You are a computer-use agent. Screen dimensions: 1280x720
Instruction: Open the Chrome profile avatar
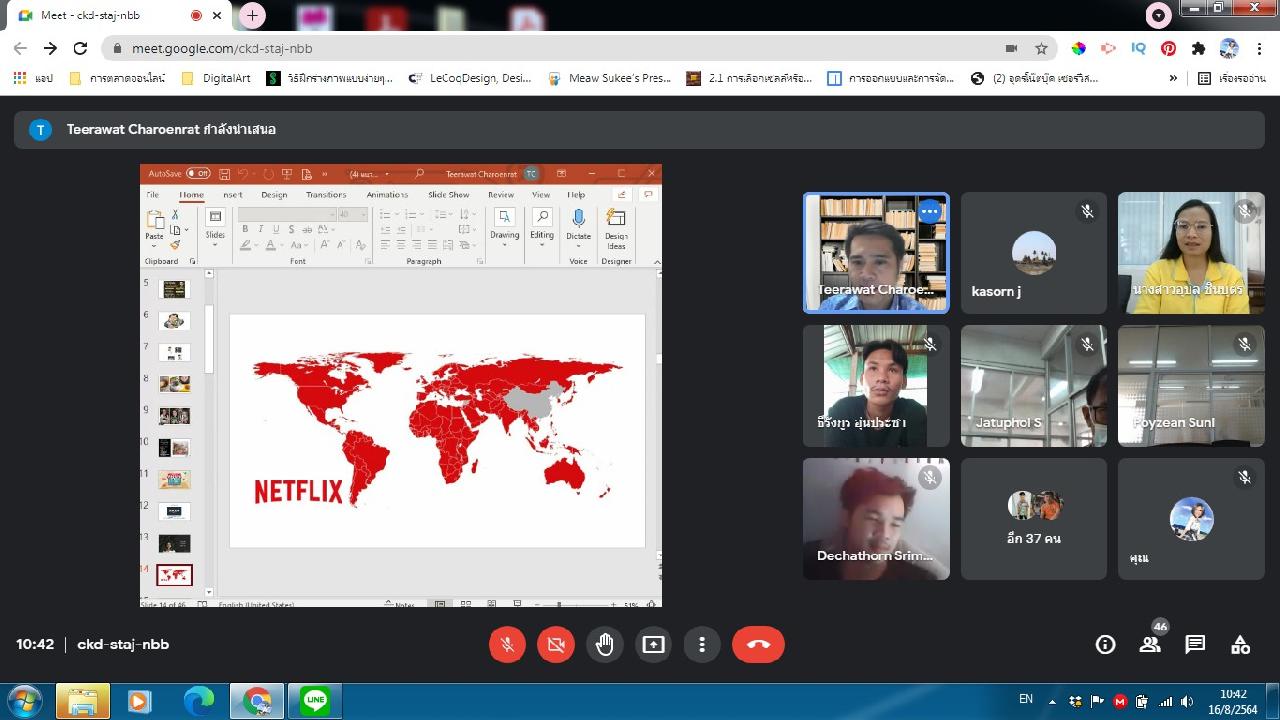pyautogui.click(x=1229, y=48)
